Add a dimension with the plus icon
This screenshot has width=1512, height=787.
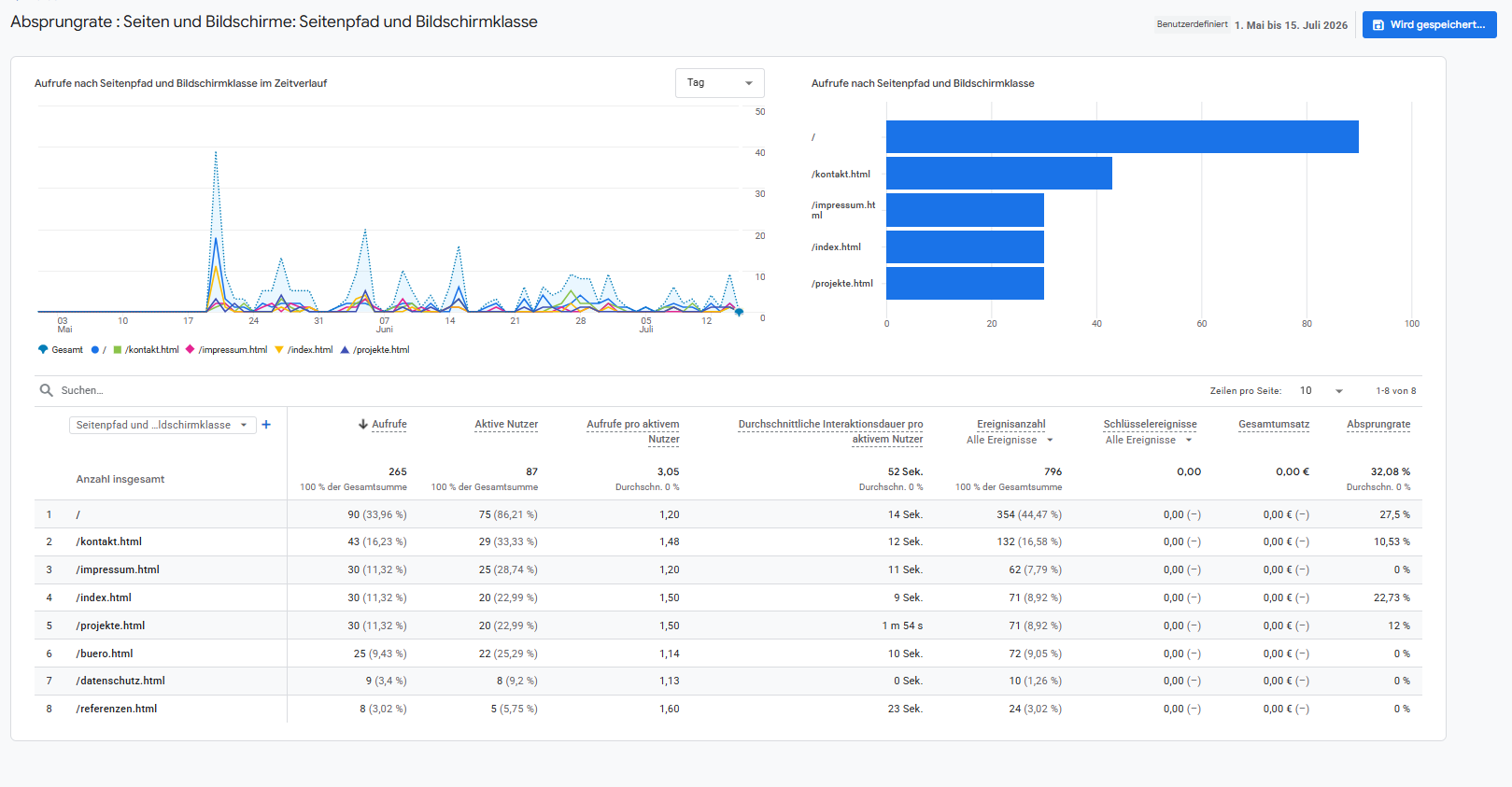[266, 425]
